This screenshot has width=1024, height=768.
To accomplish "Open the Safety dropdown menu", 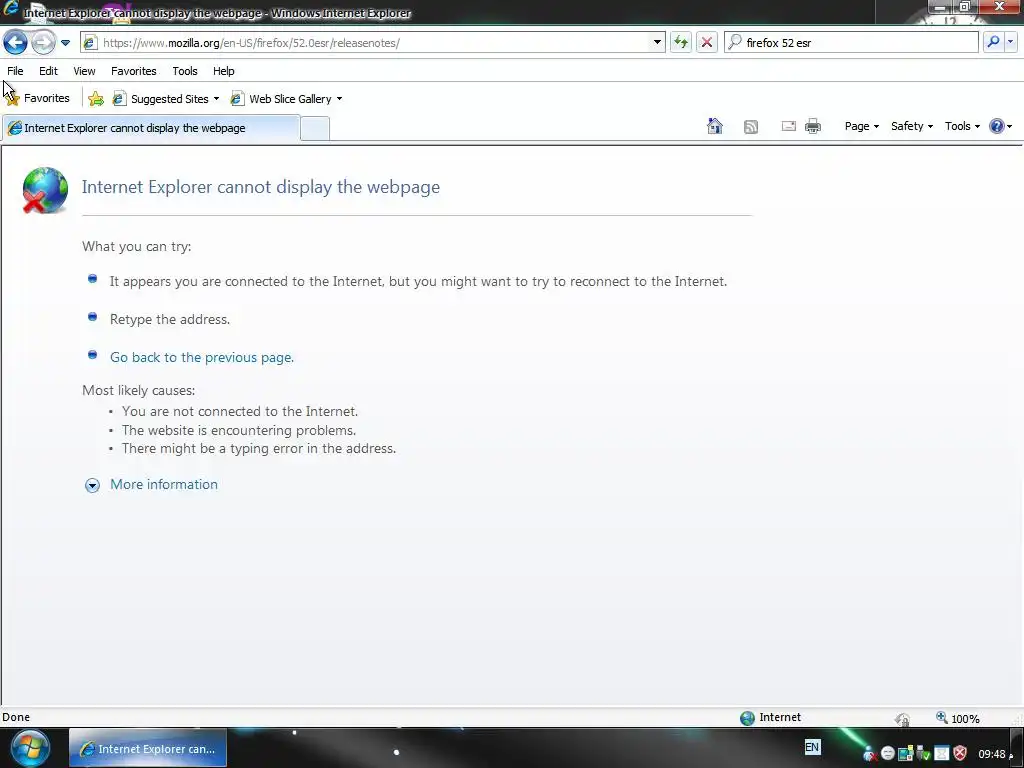I will point(912,126).
